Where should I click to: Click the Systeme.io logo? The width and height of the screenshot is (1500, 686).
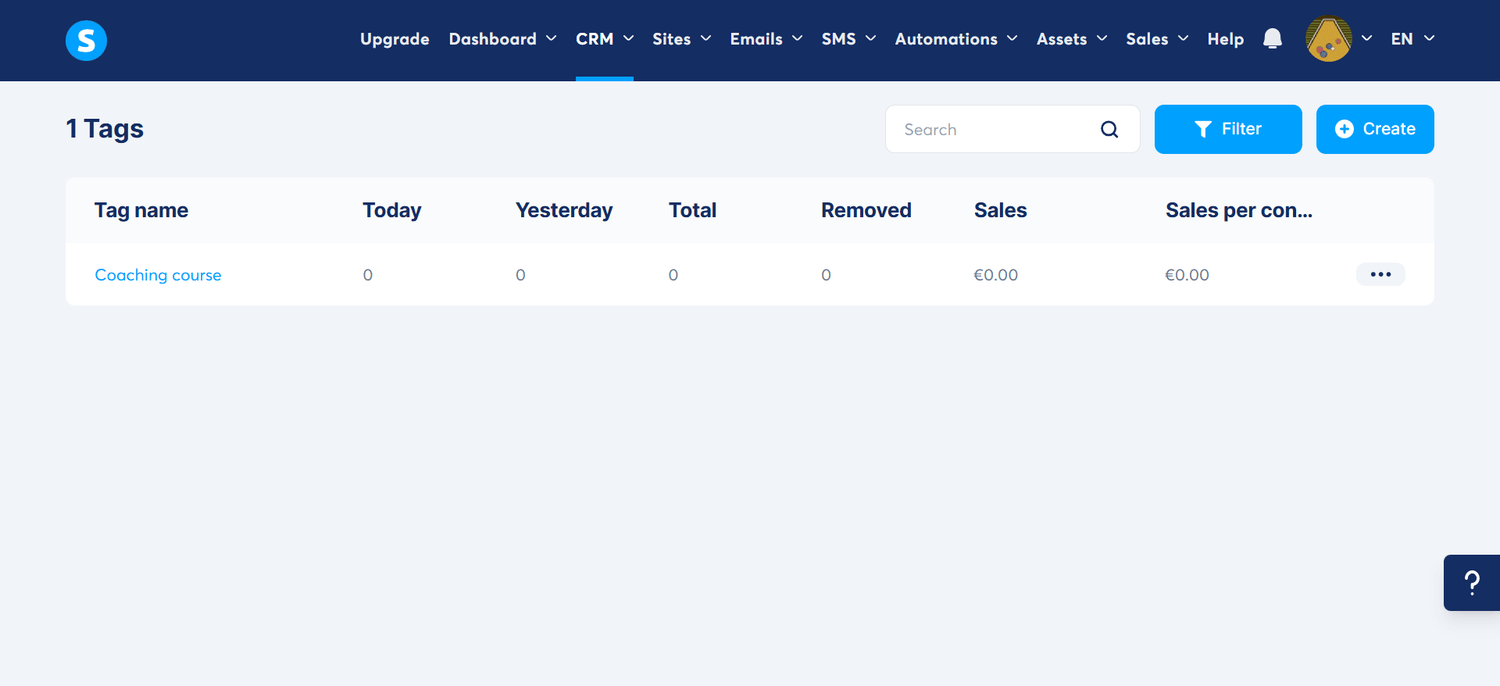(x=85, y=40)
